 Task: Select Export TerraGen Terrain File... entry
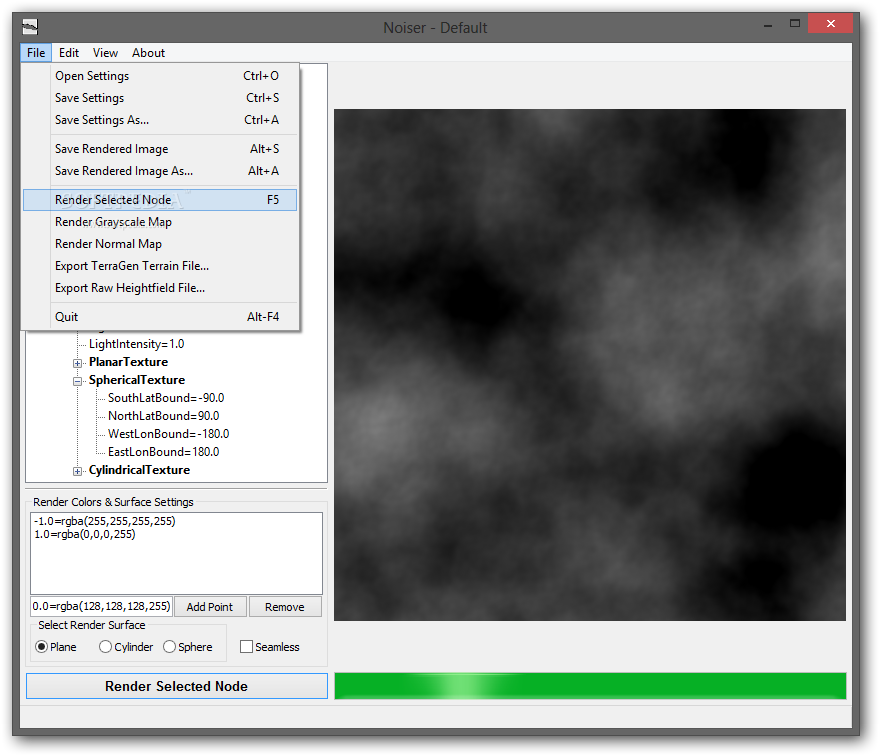coord(160,265)
